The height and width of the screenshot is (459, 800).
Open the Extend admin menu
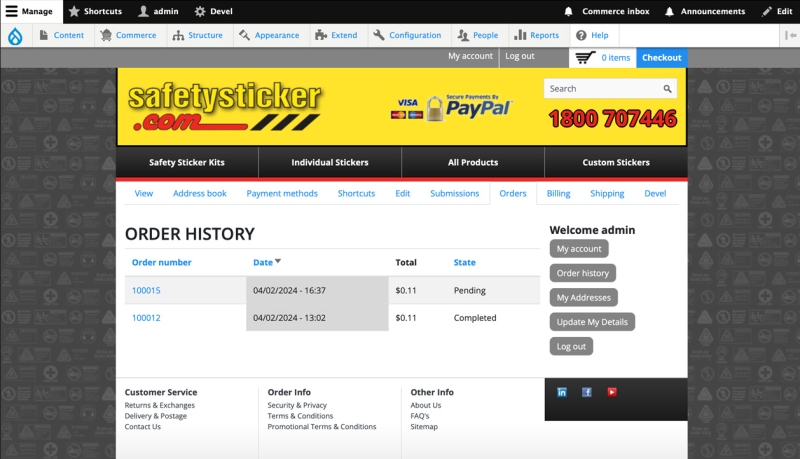[x=337, y=35]
